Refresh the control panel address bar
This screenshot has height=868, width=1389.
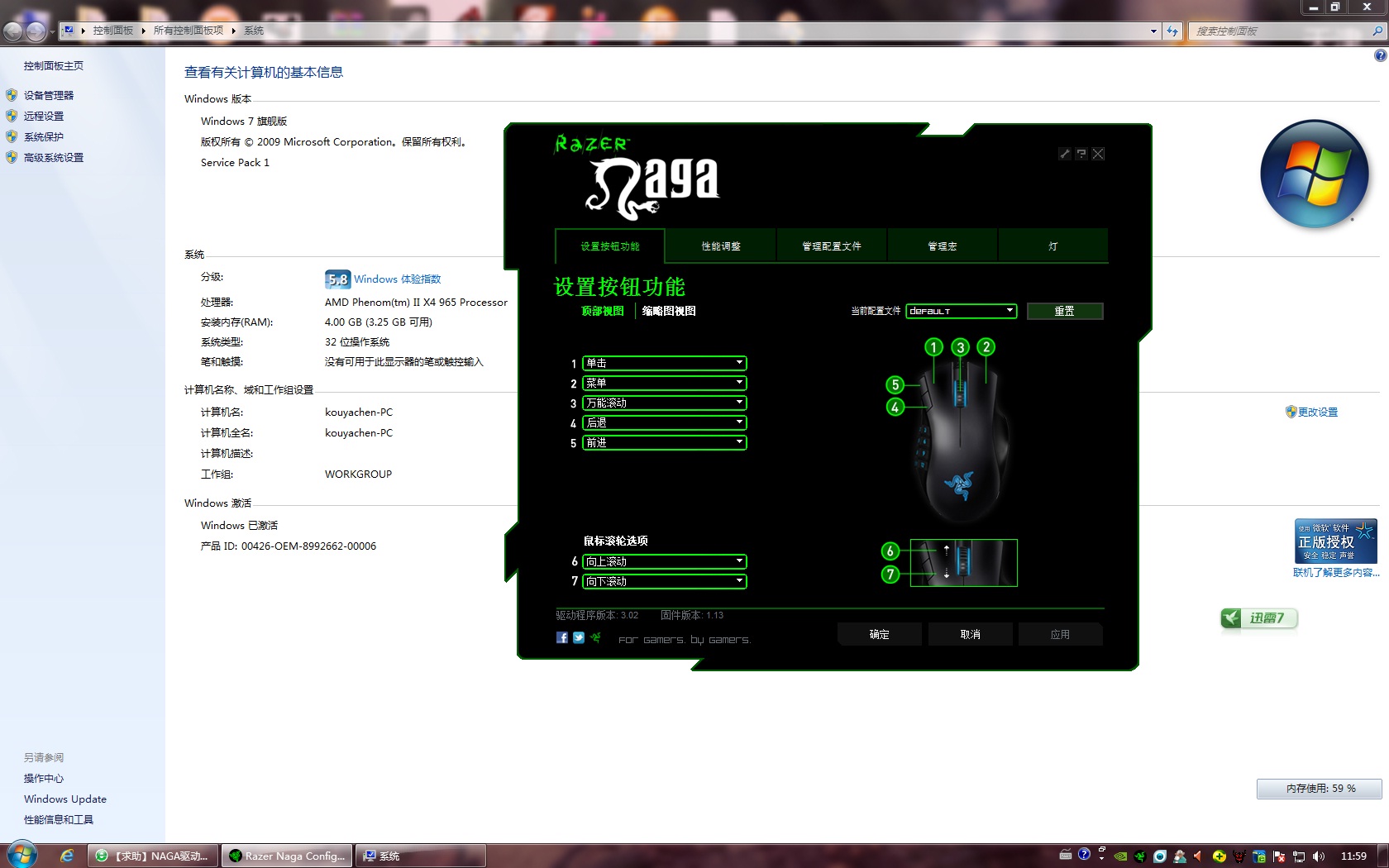(x=1172, y=31)
